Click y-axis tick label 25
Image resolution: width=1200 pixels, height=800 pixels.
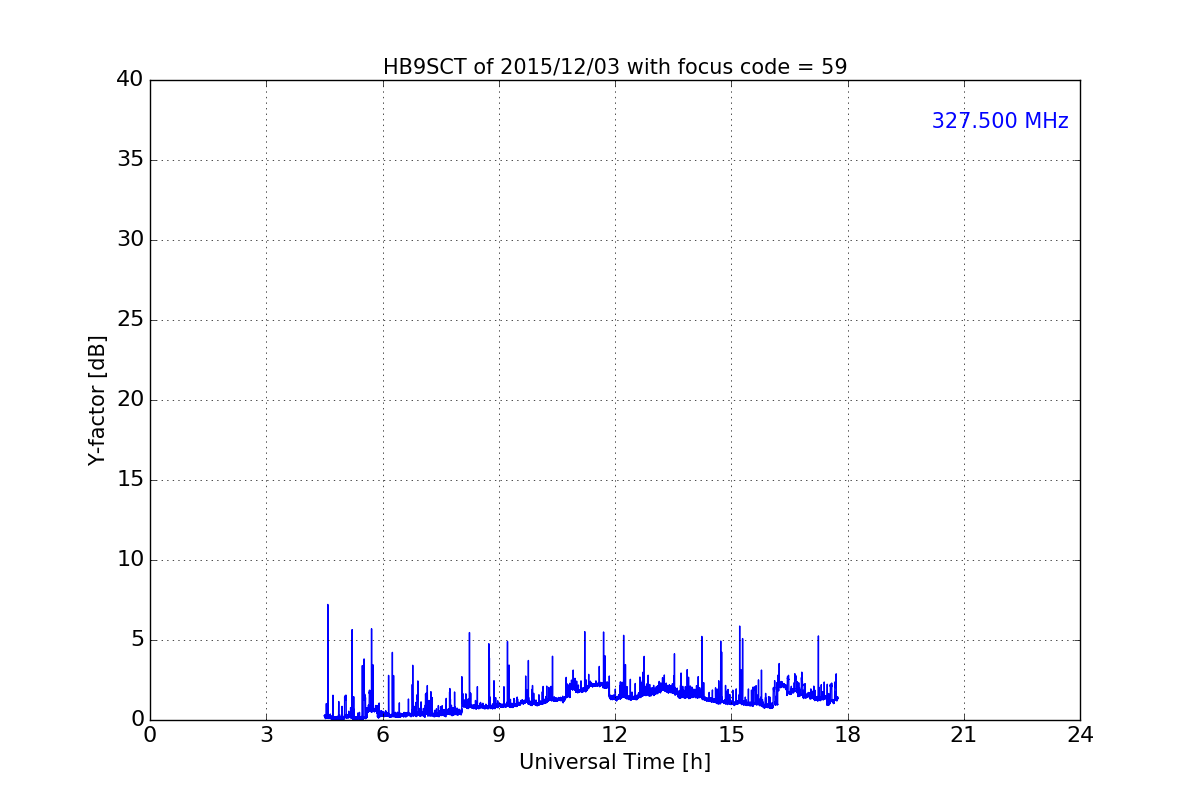(130, 320)
